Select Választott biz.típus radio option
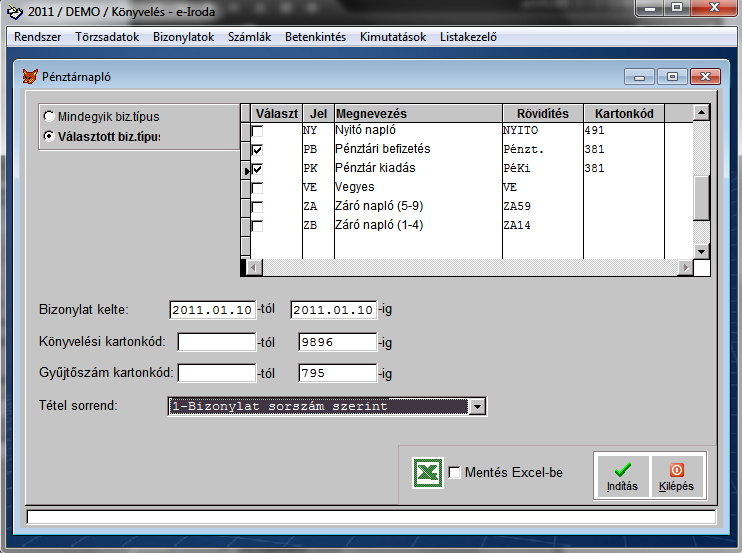The width and height of the screenshot is (742, 553). (49, 136)
